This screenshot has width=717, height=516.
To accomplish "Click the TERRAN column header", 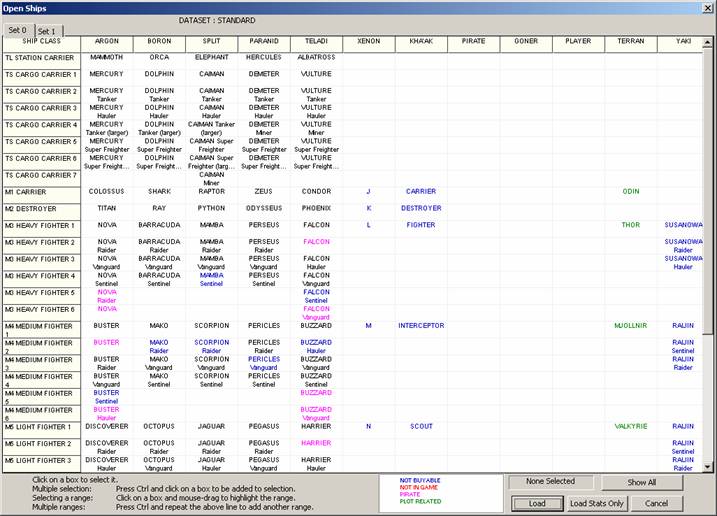I will pyautogui.click(x=631, y=42).
